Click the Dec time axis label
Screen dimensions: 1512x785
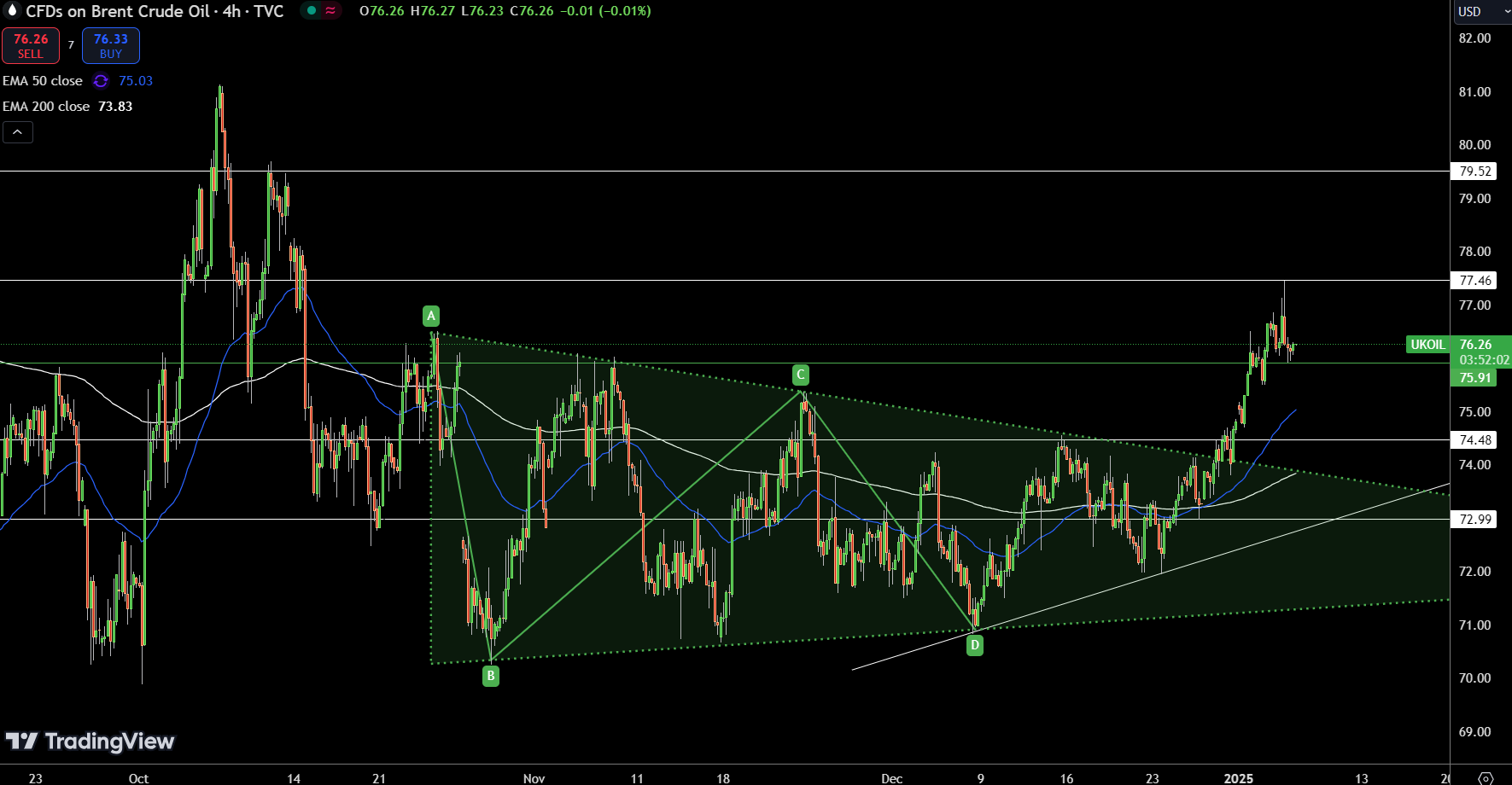pos(891,778)
